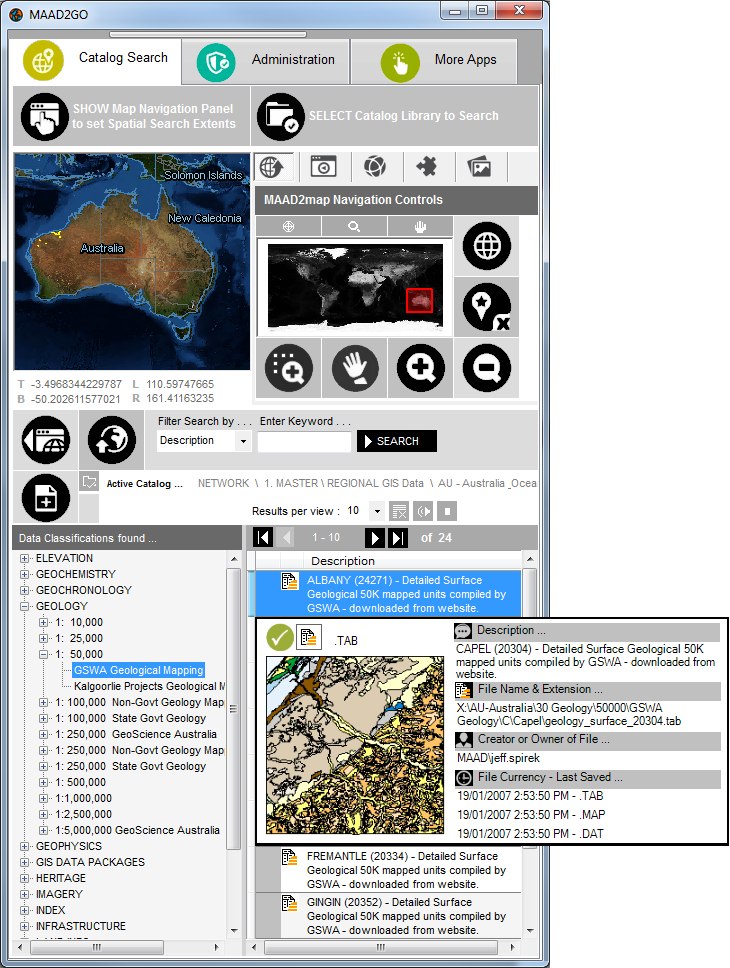Viewport: 730px width, 968px height.
Task: Click the zoom out magnifier navigation button
Action: click(x=487, y=369)
